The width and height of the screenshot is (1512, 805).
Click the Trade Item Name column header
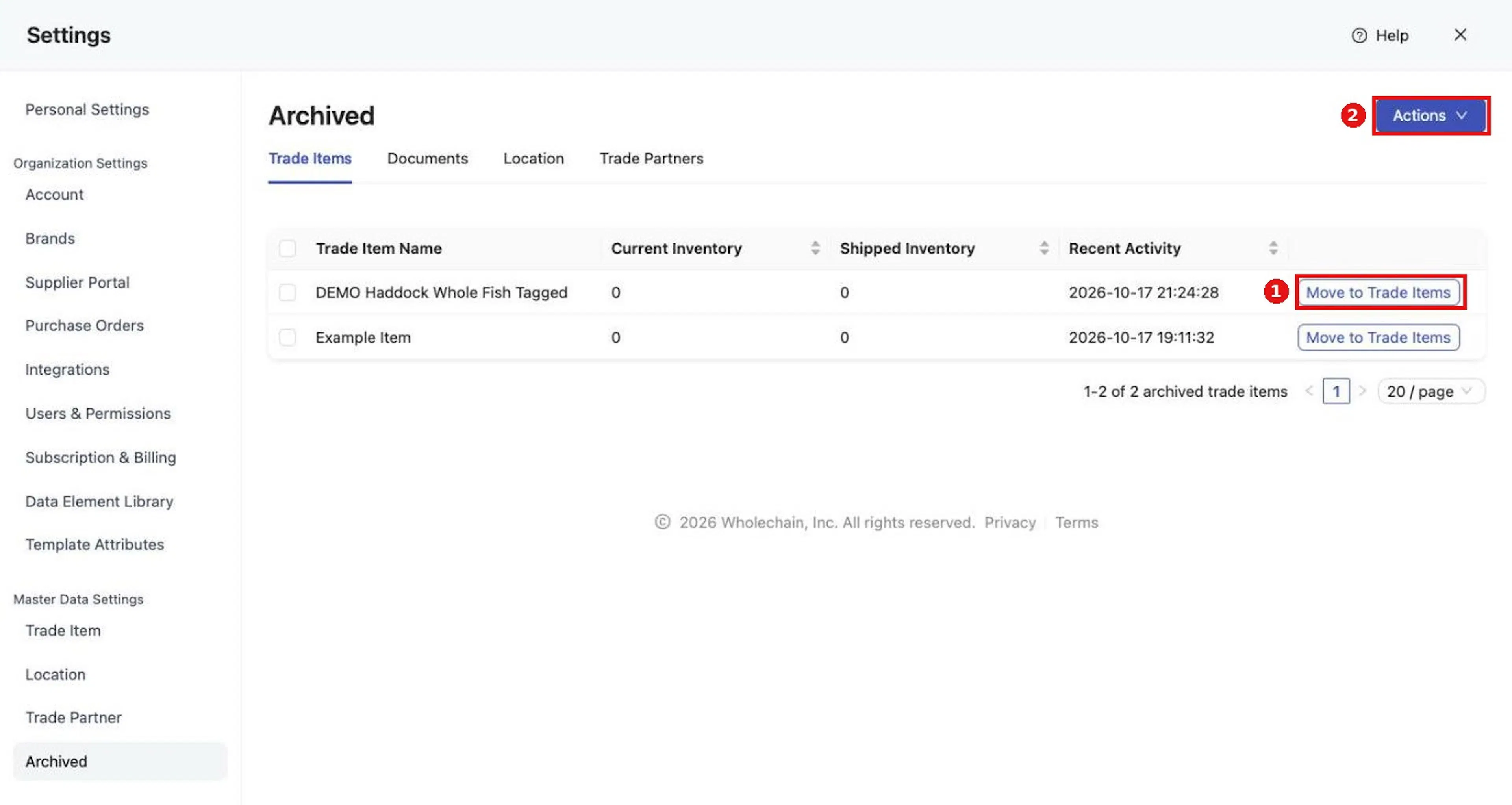(378, 249)
